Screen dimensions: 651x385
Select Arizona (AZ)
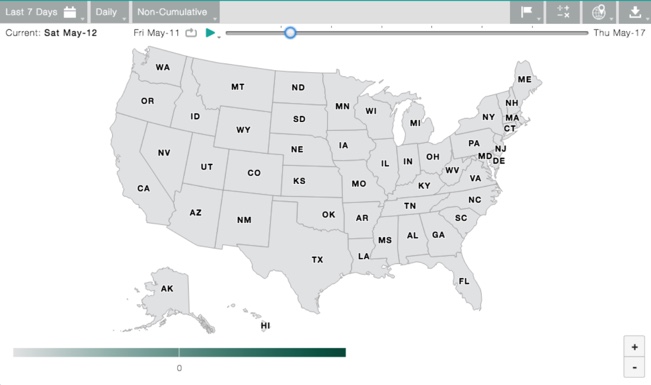point(196,212)
